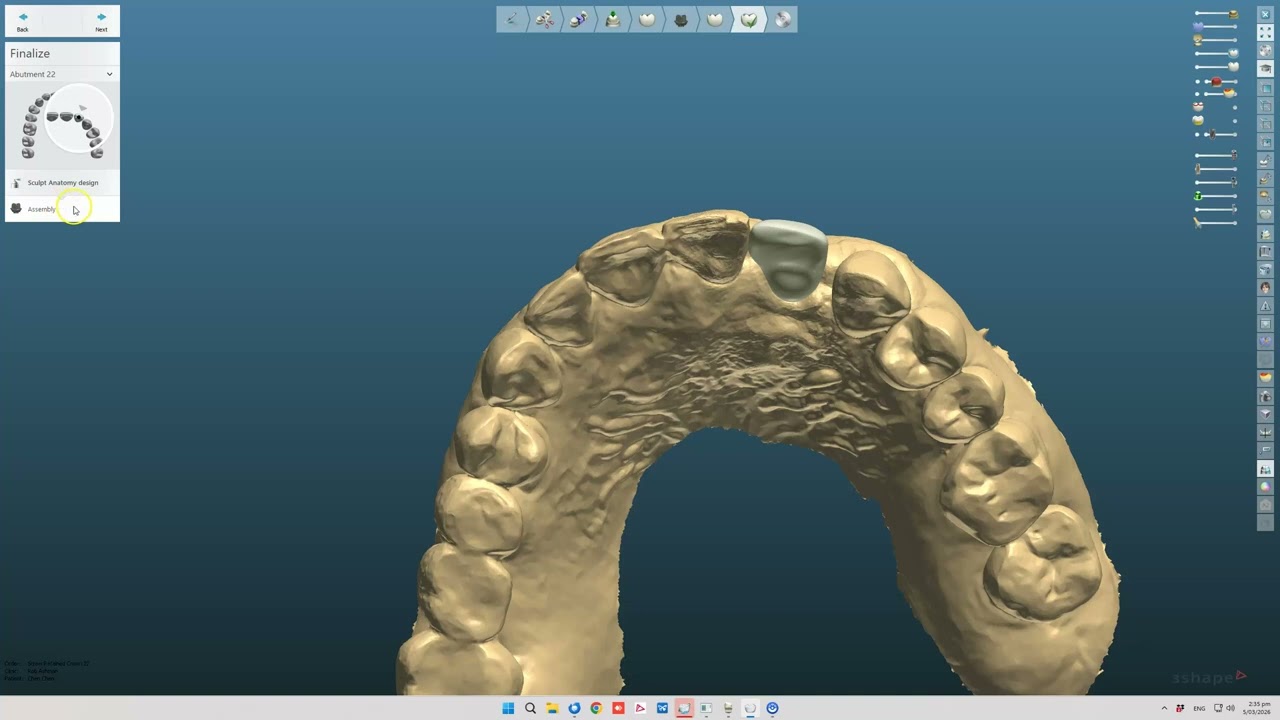Open the green-topped implant workflow step

[x=613, y=19]
